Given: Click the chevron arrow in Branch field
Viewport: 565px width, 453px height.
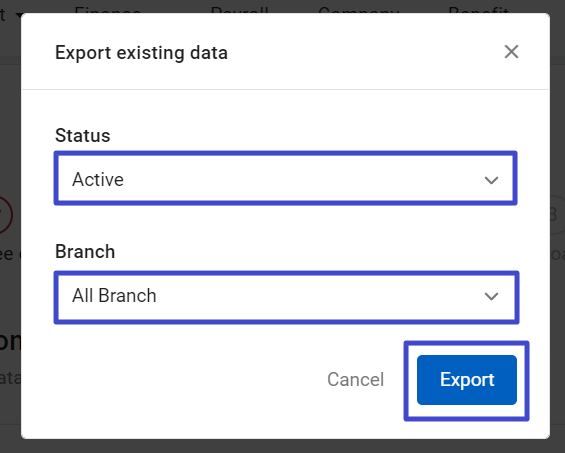Looking at the screenshot, I should [491, 296].
